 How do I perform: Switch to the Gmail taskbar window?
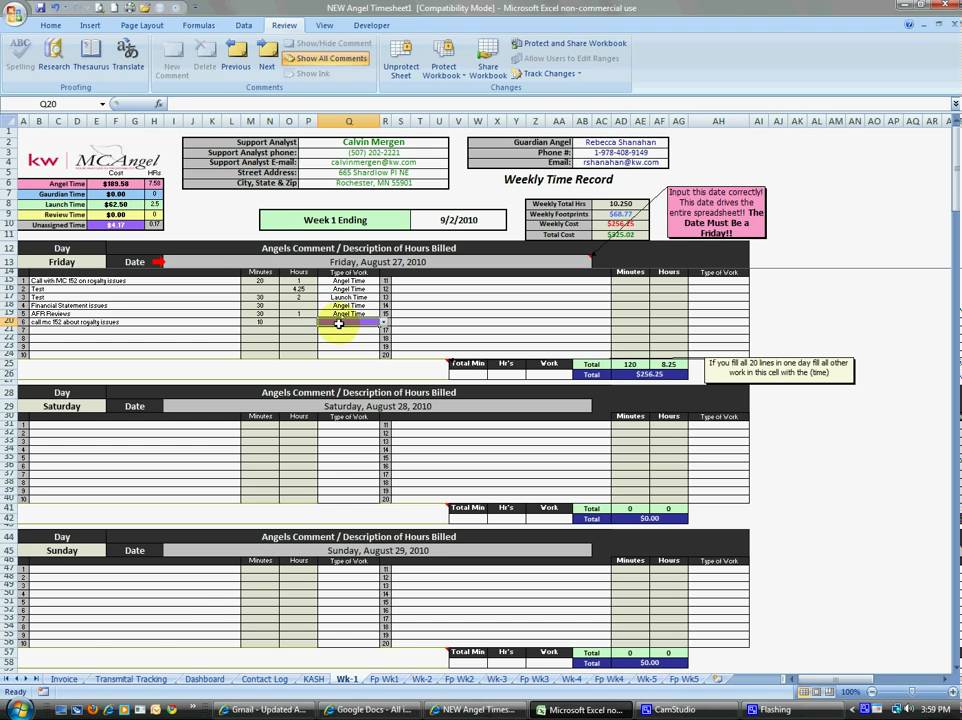click(264, 710)
